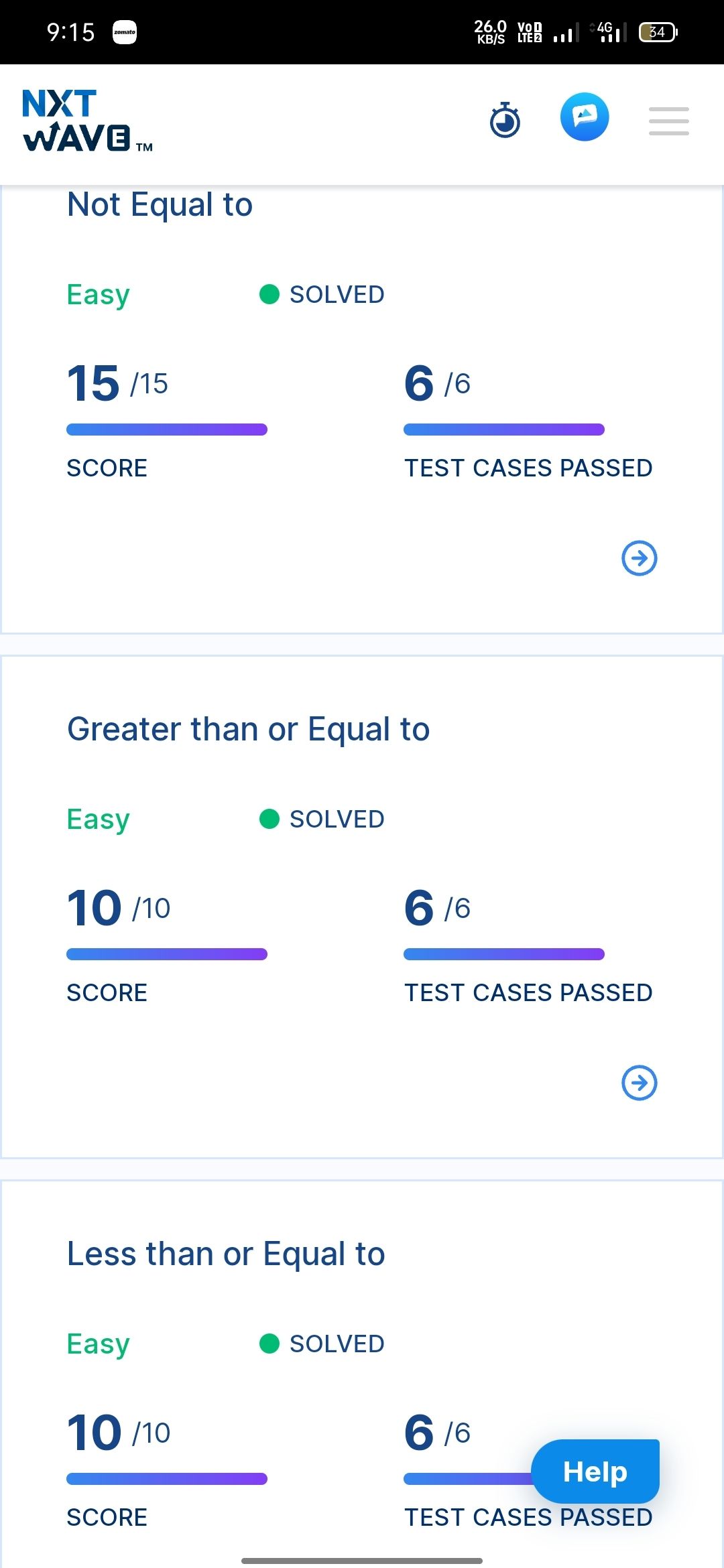724x1568 pixels.
Task: Tap the battery indicator in status bar
Action: click(658, 32)
